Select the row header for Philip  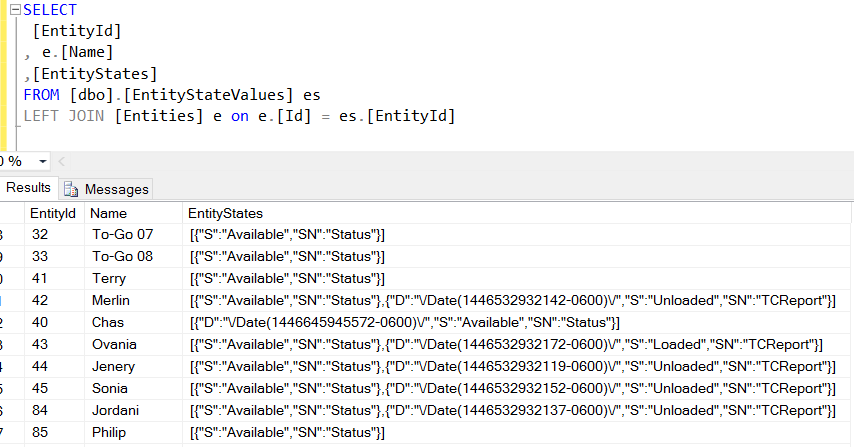[x=11, y=432]
